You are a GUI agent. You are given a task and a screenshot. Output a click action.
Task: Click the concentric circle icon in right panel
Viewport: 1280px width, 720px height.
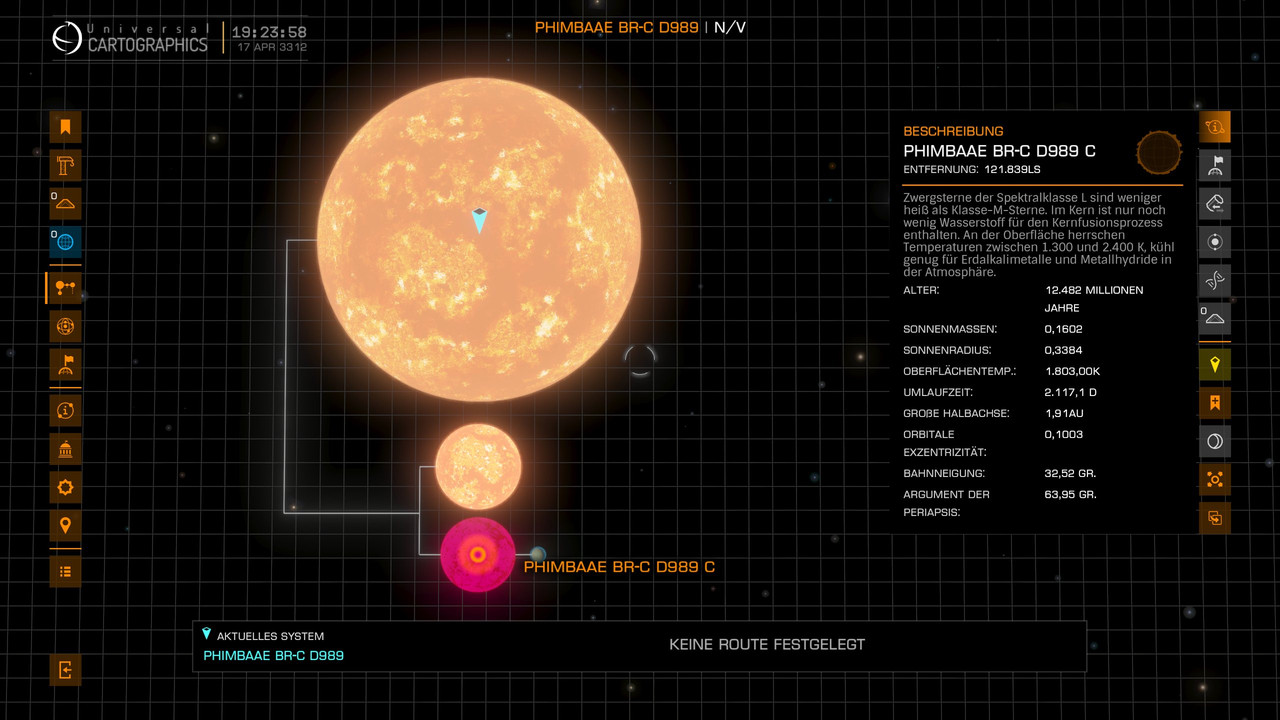(x=1215, y=241)
